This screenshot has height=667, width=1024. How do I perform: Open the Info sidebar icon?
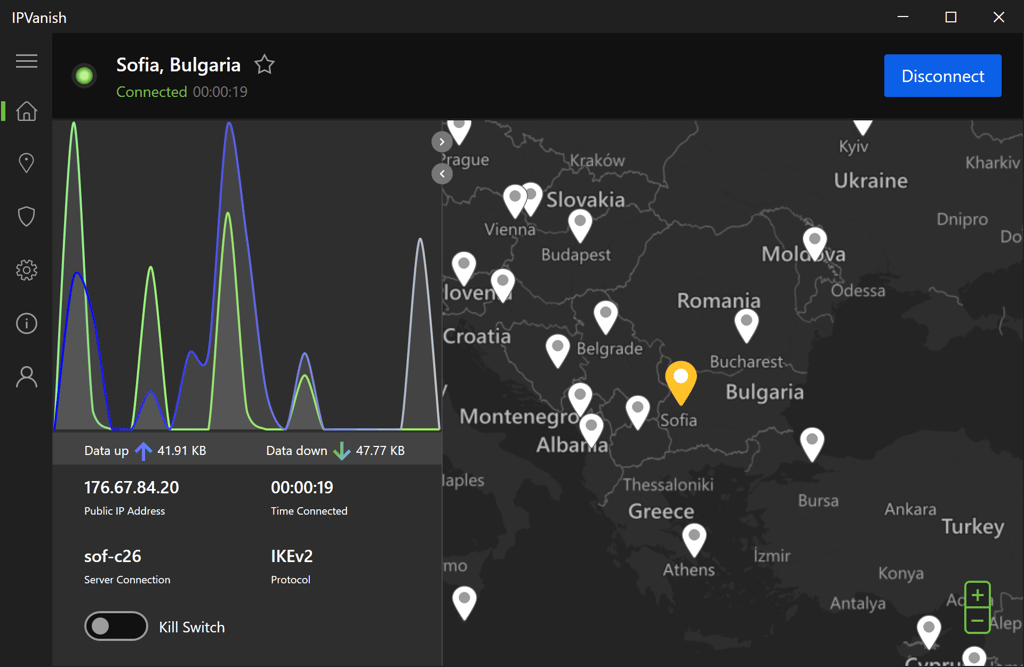click(26, 323)
